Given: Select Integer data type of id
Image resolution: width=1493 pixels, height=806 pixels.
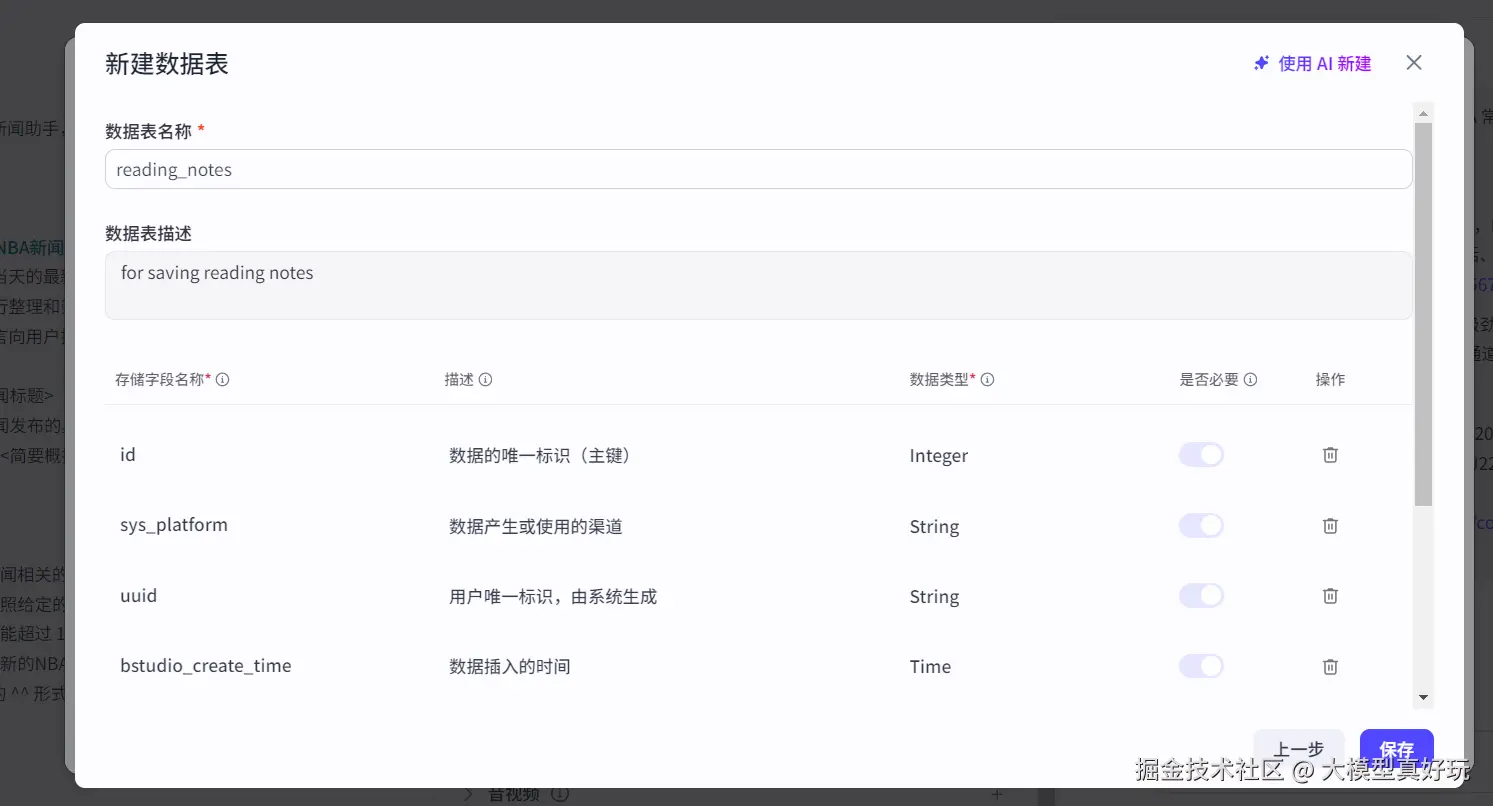Looking at the screenshot, I should coord(939,456).
